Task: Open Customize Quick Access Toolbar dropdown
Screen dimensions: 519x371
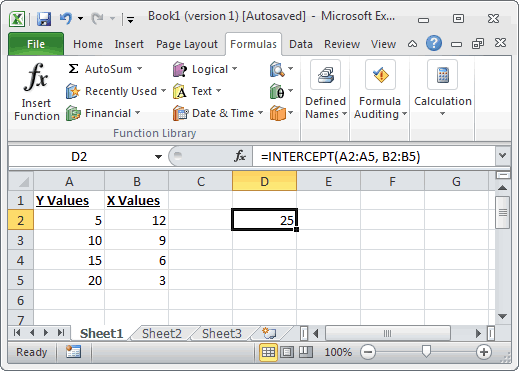Action: (x=130, y=20)
